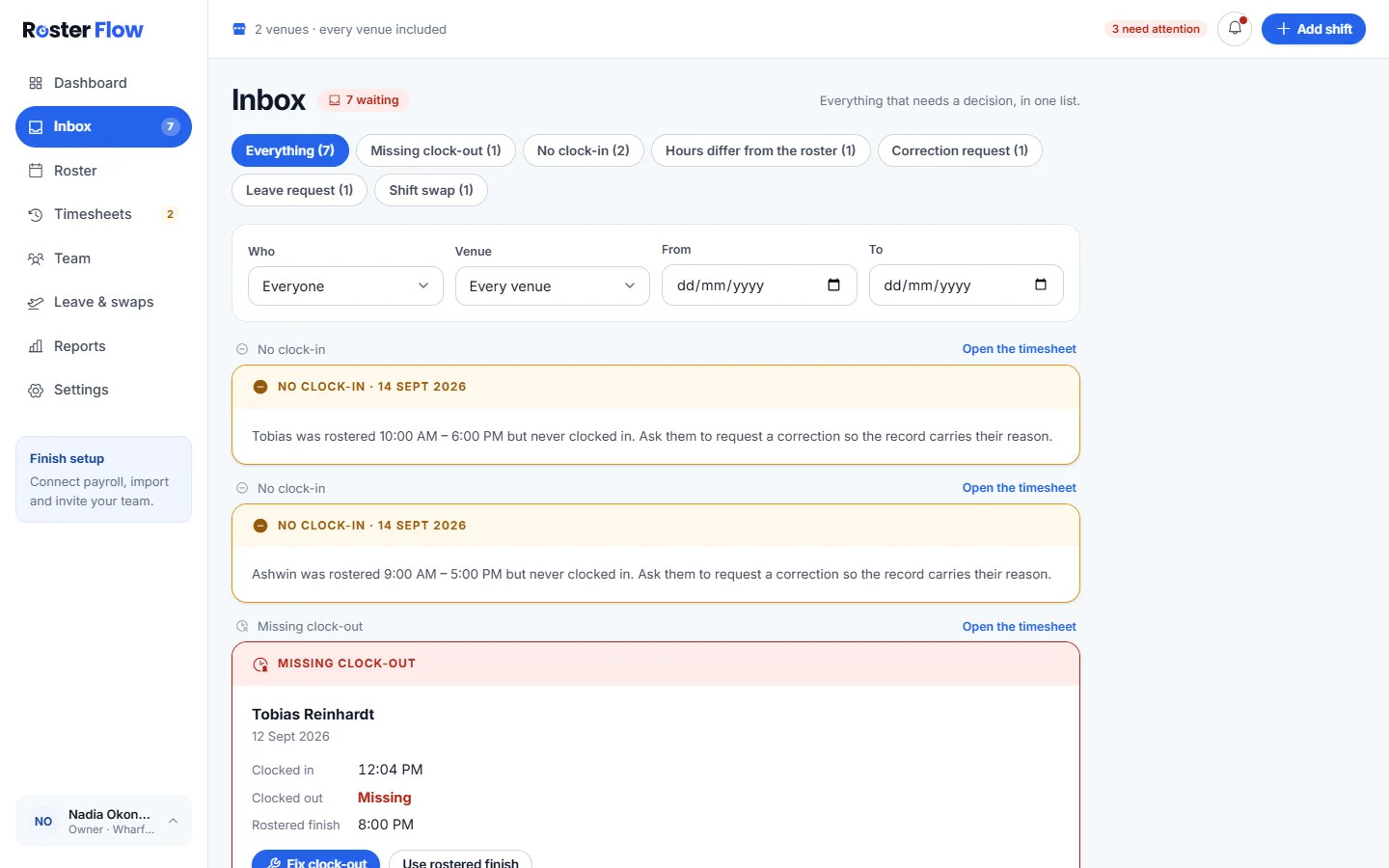Click warning icon in Ashwin no clock-in card
This screenshot has height=868, width=1389.
[260, 526]
